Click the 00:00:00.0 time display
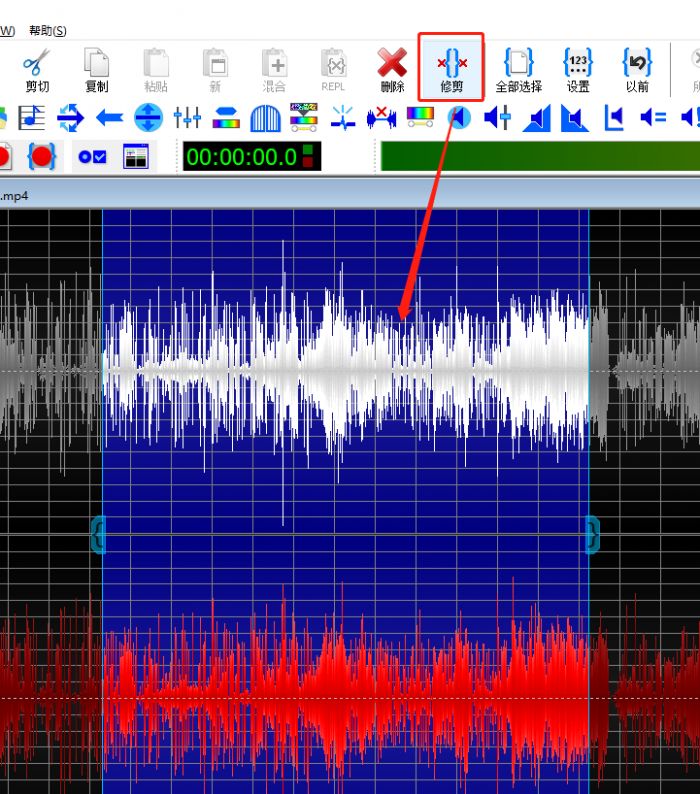The image size is (700, 794). pyautogui.click(x=241, y=157)
